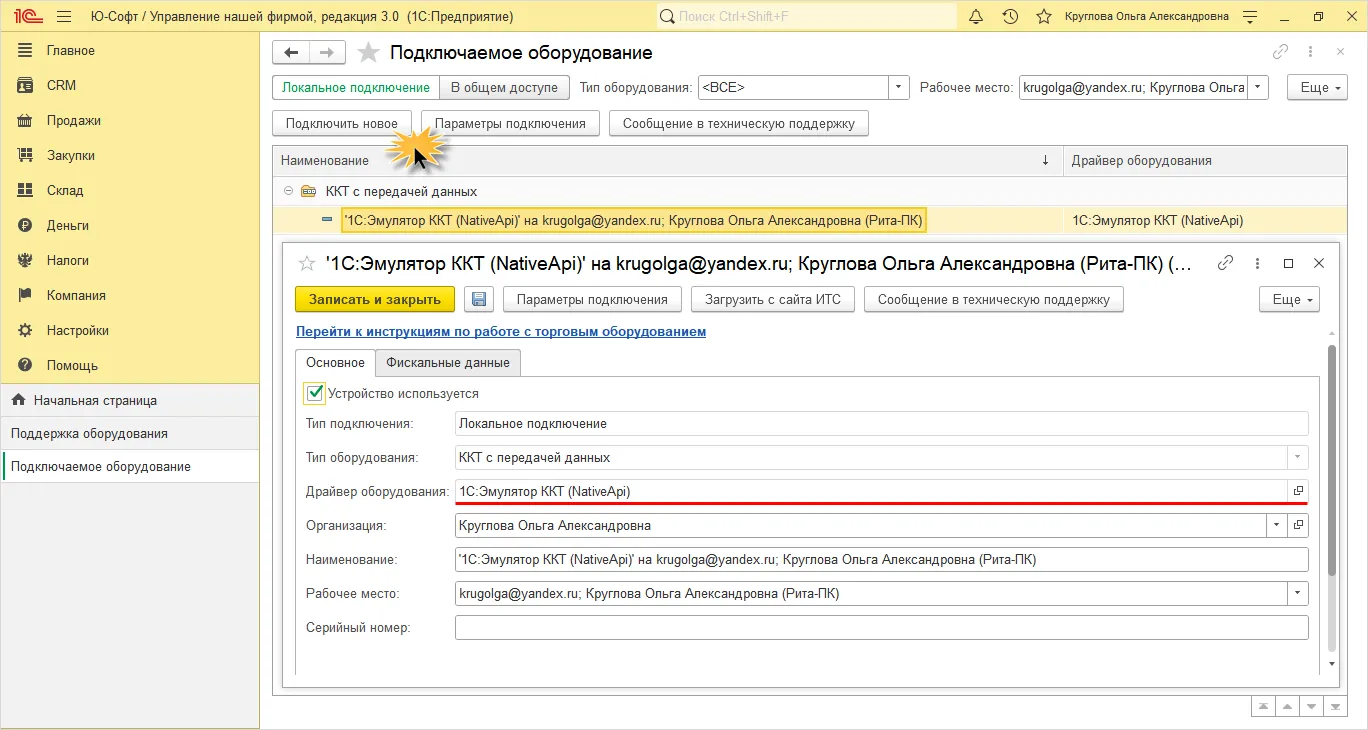Go forward with the right arrow
Viewport: 1368px width, 730px height.
(x=327, y=53)
